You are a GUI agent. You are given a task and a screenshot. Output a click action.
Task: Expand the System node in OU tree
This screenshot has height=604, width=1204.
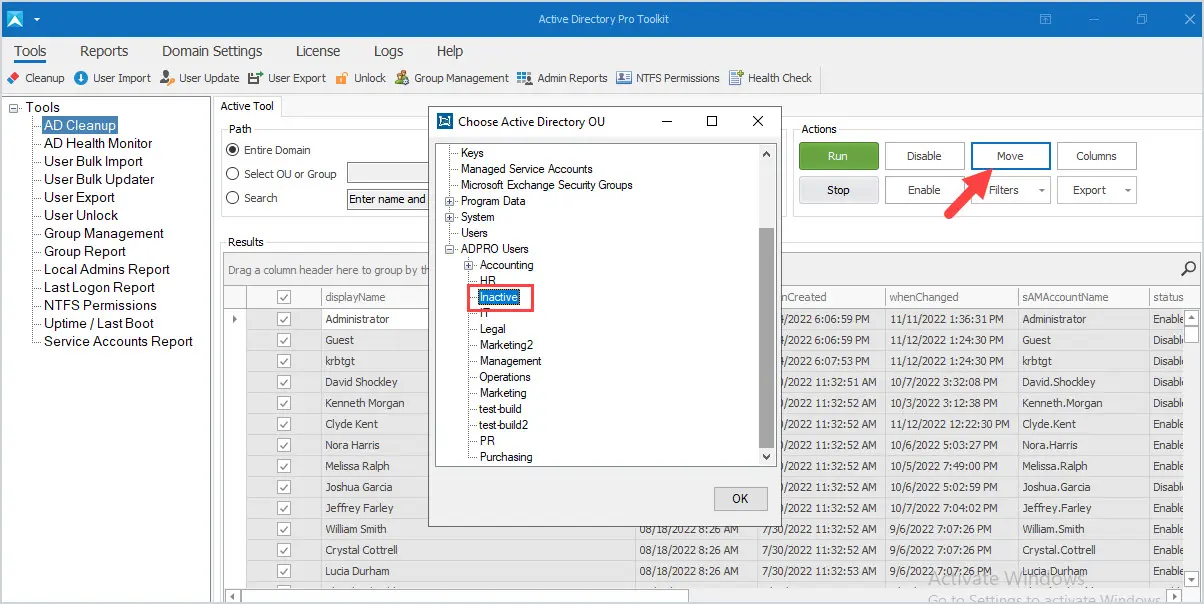tap(450, 217)
